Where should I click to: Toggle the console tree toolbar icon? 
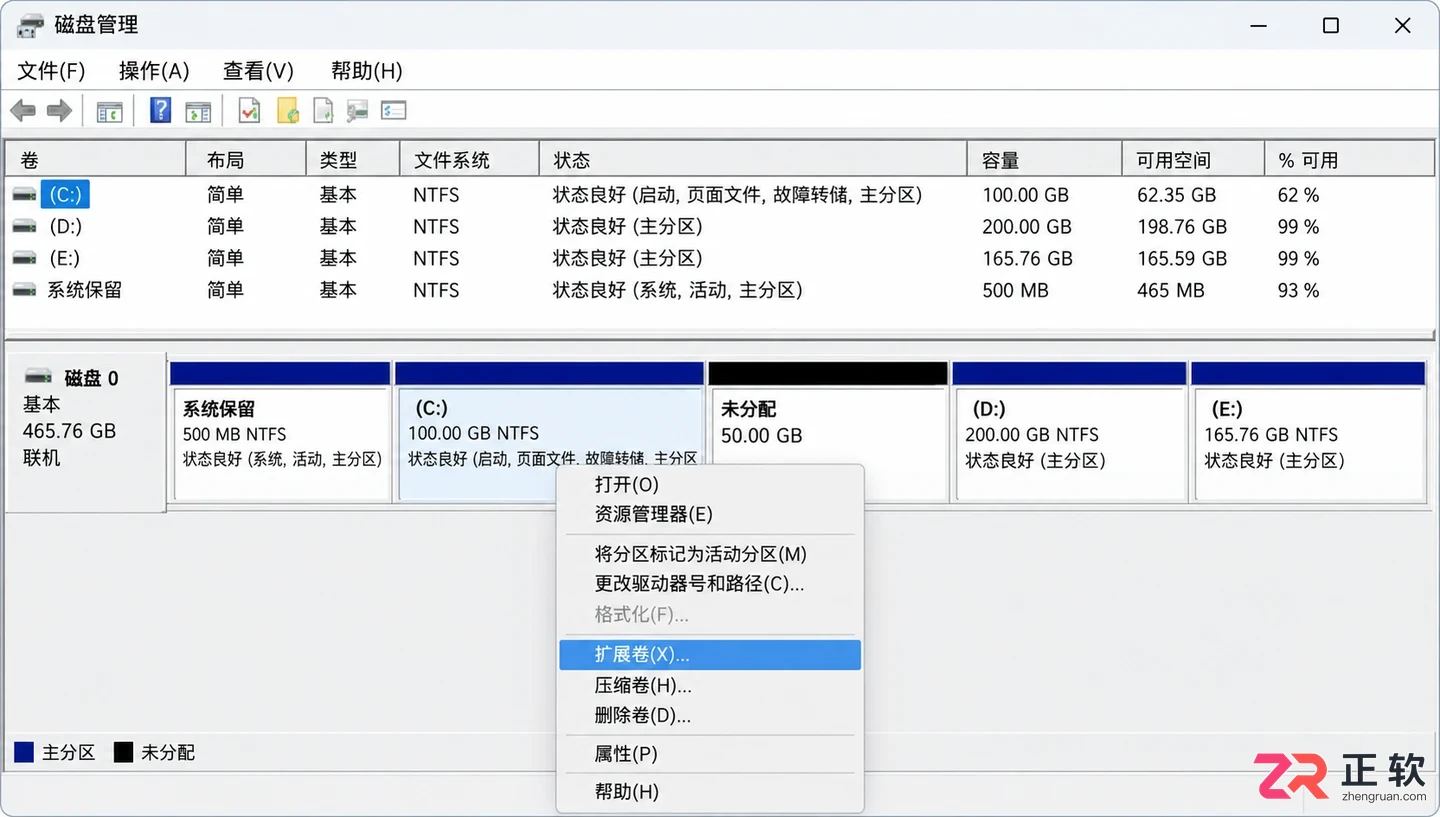109,111
